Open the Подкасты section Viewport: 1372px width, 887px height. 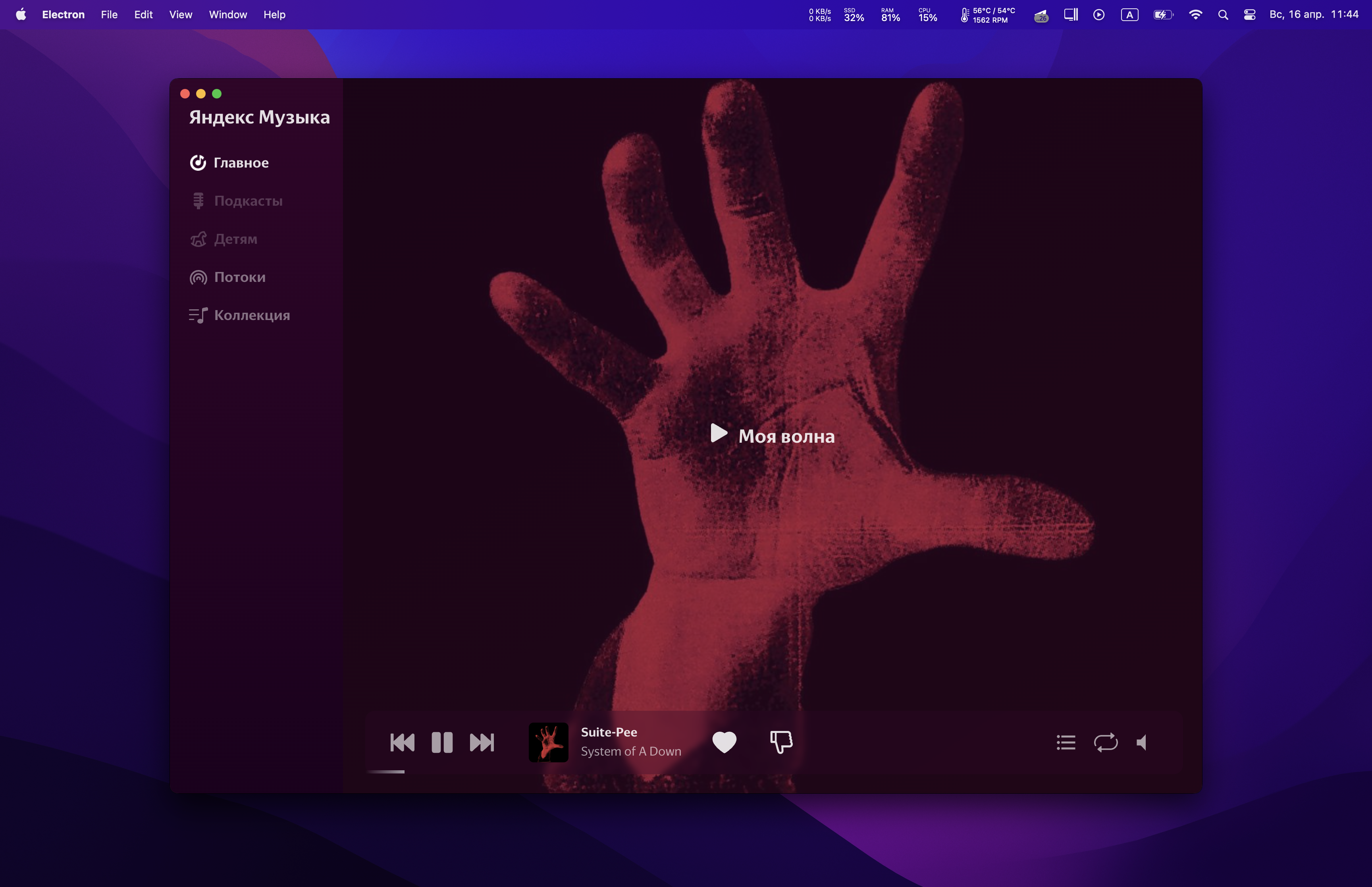tap(248, 201)
